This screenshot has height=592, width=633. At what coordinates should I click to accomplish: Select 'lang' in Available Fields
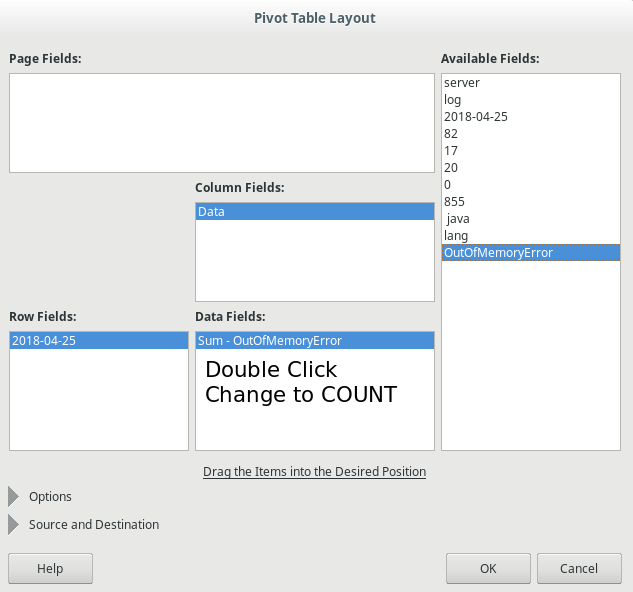tap(456, 236)
